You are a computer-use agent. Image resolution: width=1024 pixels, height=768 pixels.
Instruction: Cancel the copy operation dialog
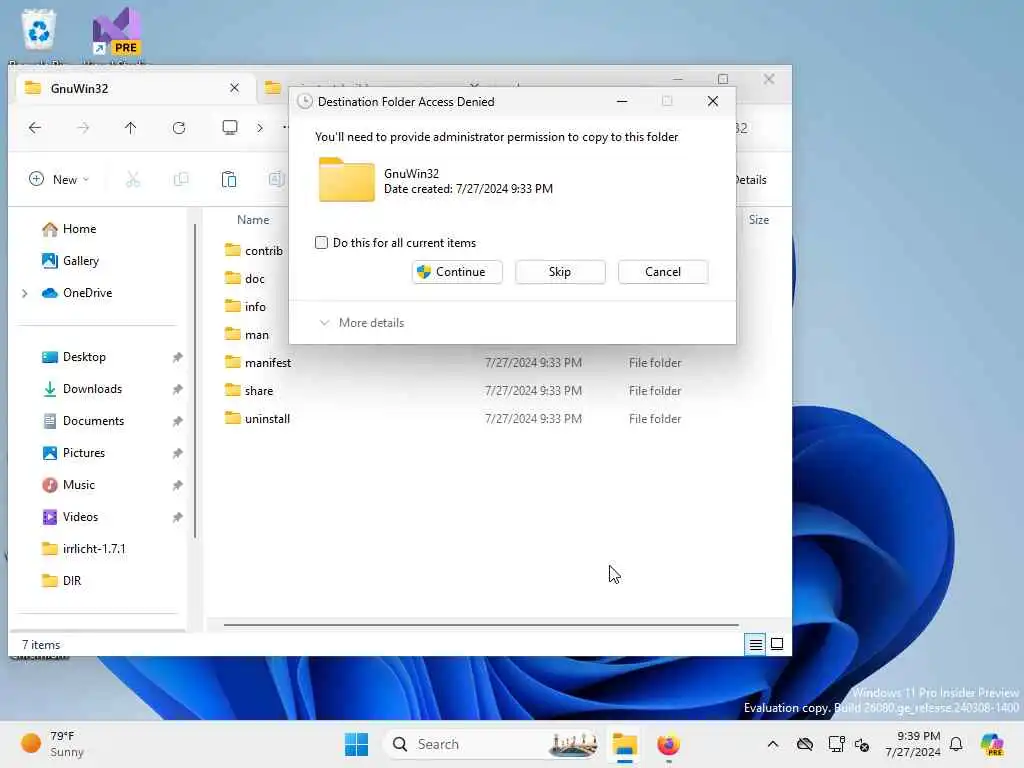coord(663,272)
